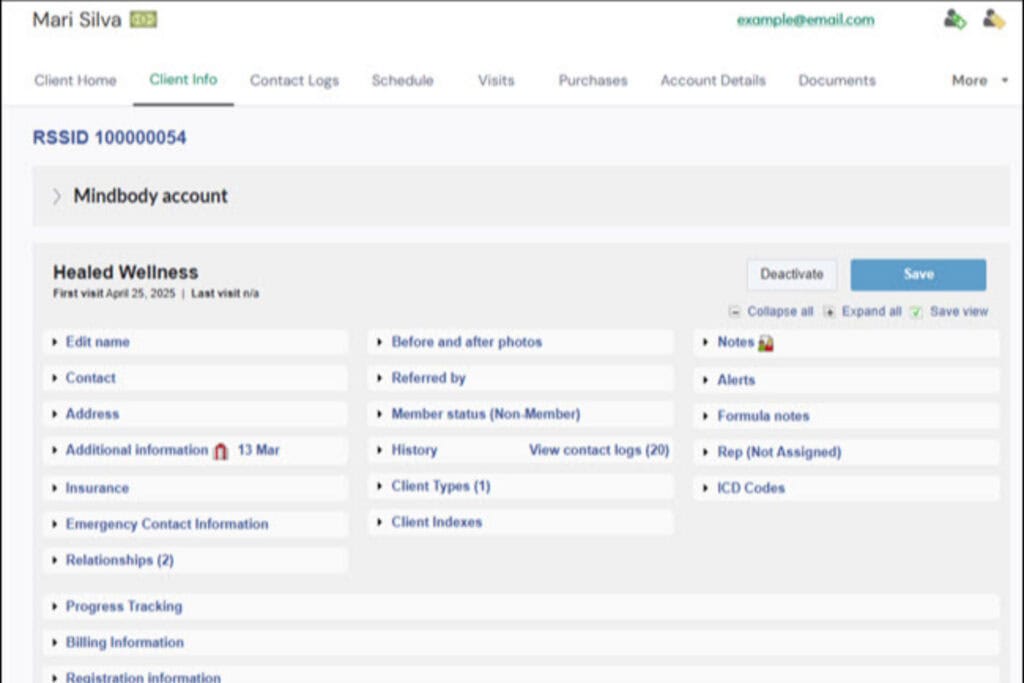Click the Deactivate button

[x=791, y=275]
